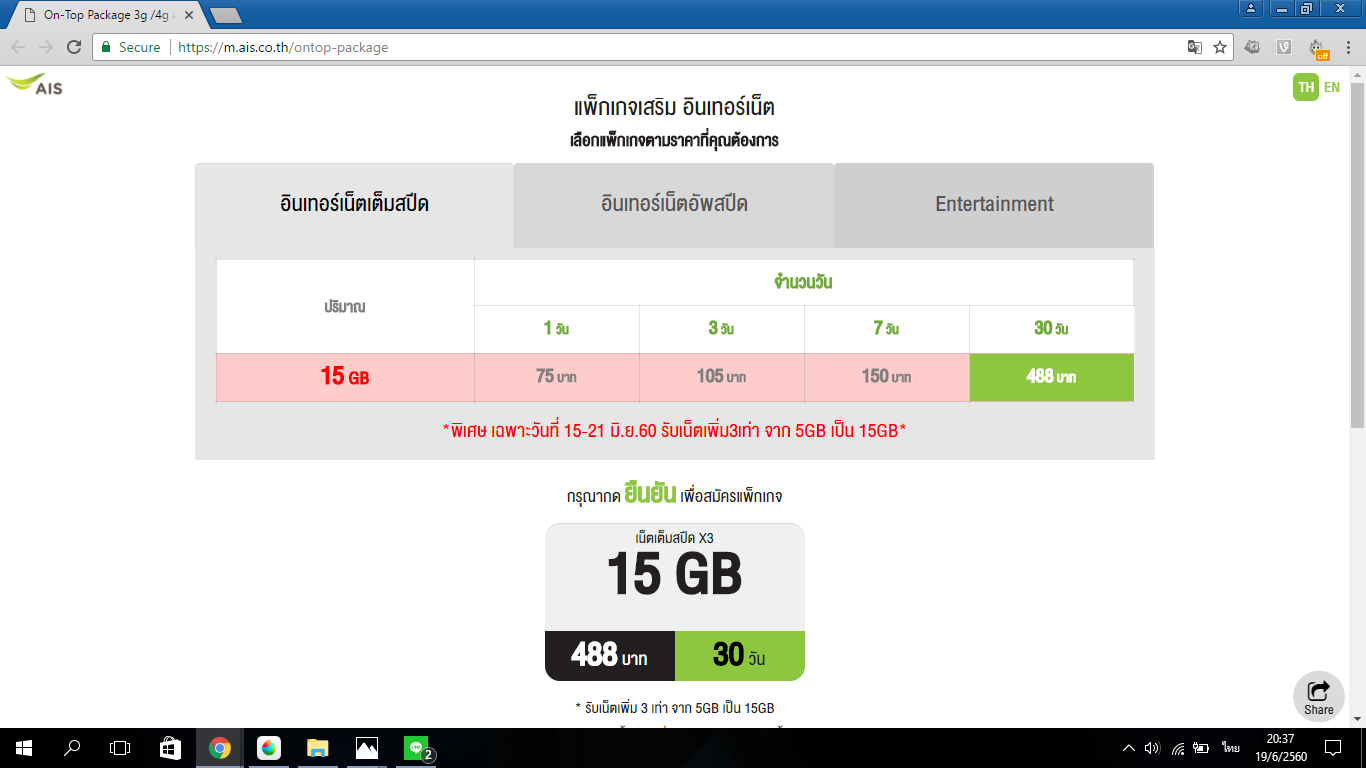Switch language to EN
1366x768 pixels.
[1332, 87]
